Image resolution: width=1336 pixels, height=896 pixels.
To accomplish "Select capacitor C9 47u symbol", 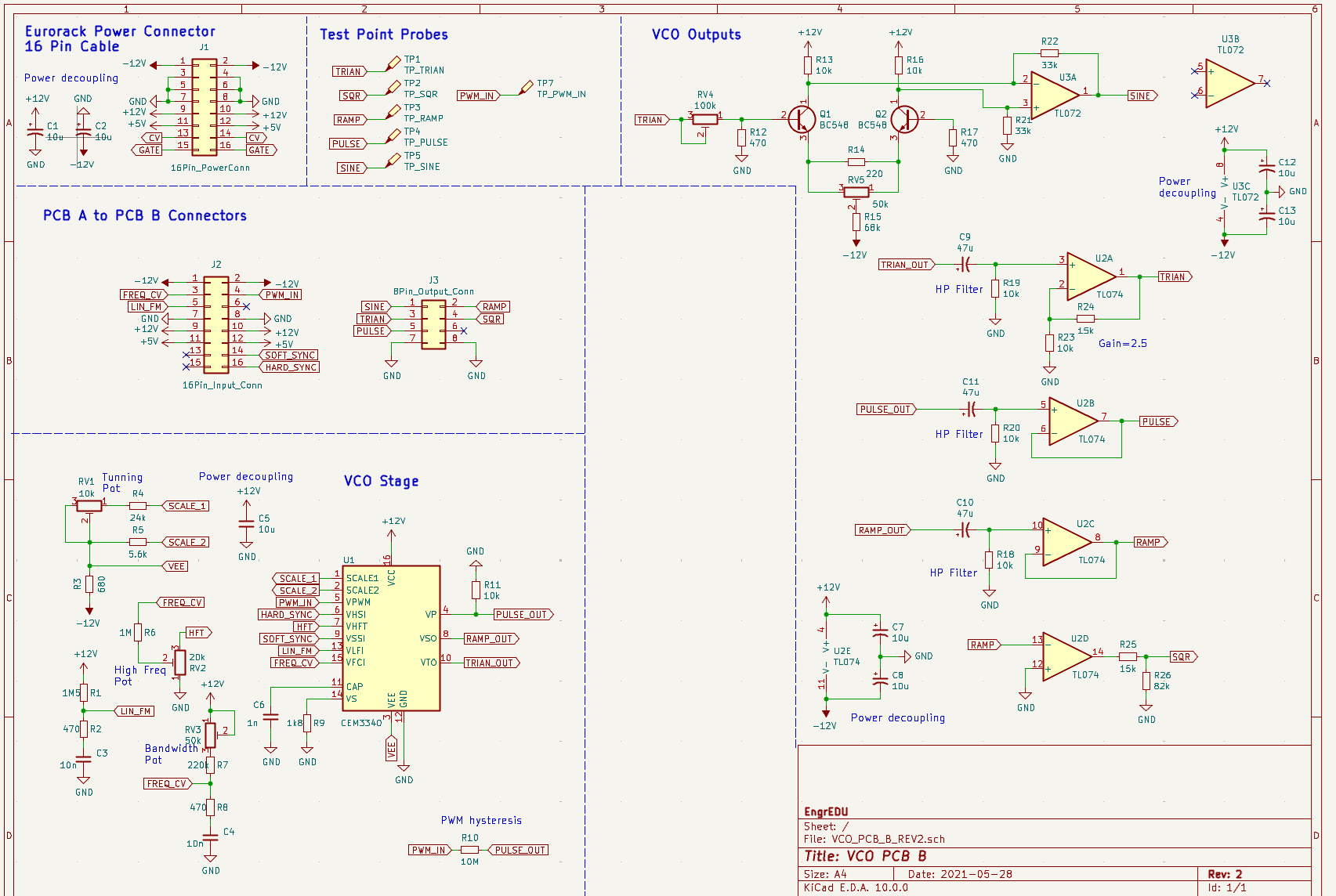I will pyautogui.click(x=965, y=265).
